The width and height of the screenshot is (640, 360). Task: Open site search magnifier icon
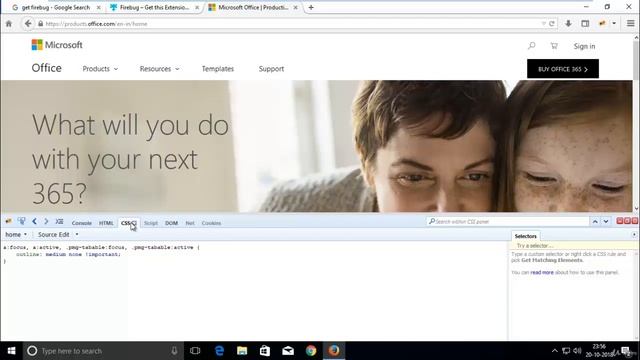click(x=531, y=46)
